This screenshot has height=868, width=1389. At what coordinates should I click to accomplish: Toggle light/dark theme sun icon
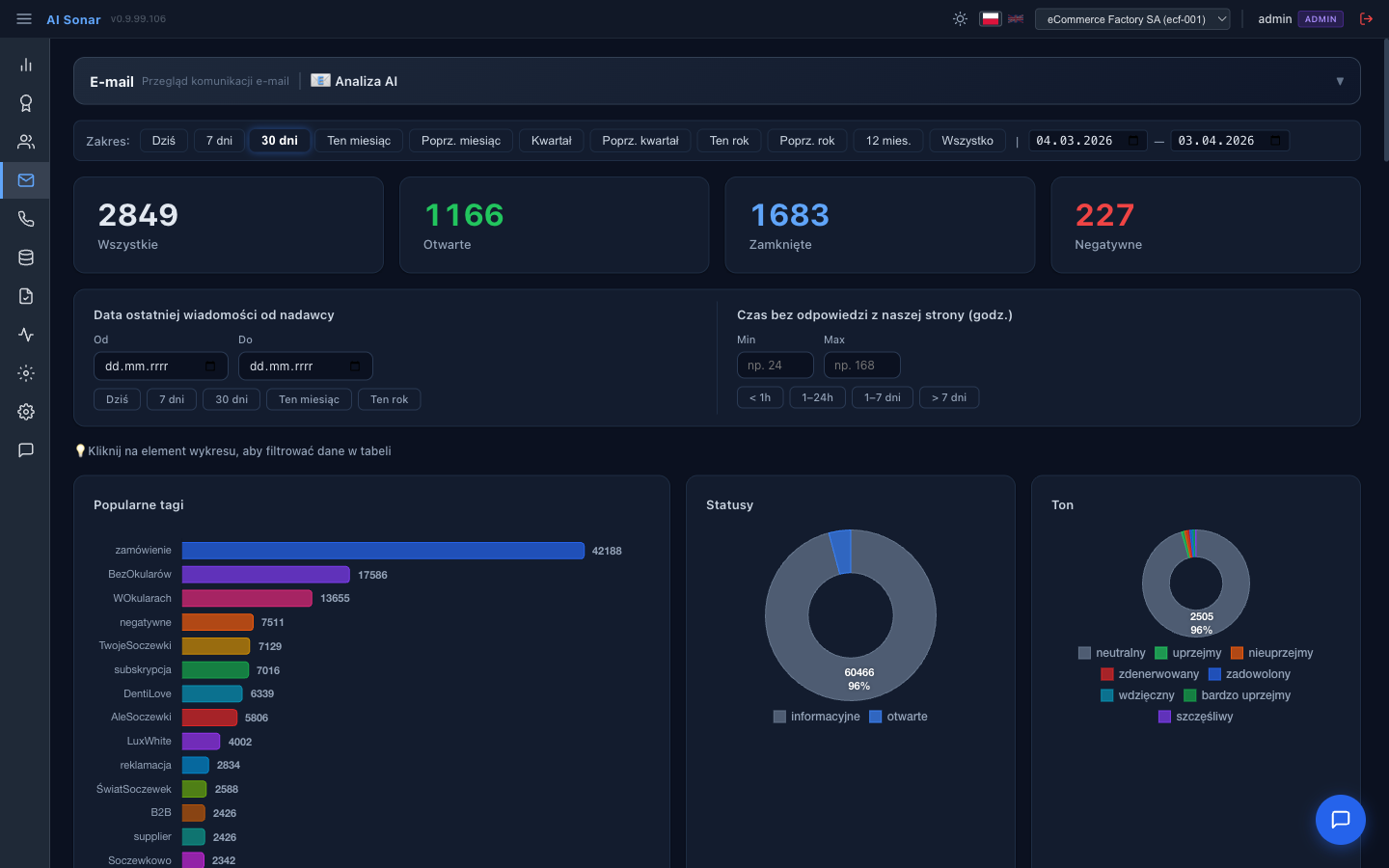click(x=960, y=19)
